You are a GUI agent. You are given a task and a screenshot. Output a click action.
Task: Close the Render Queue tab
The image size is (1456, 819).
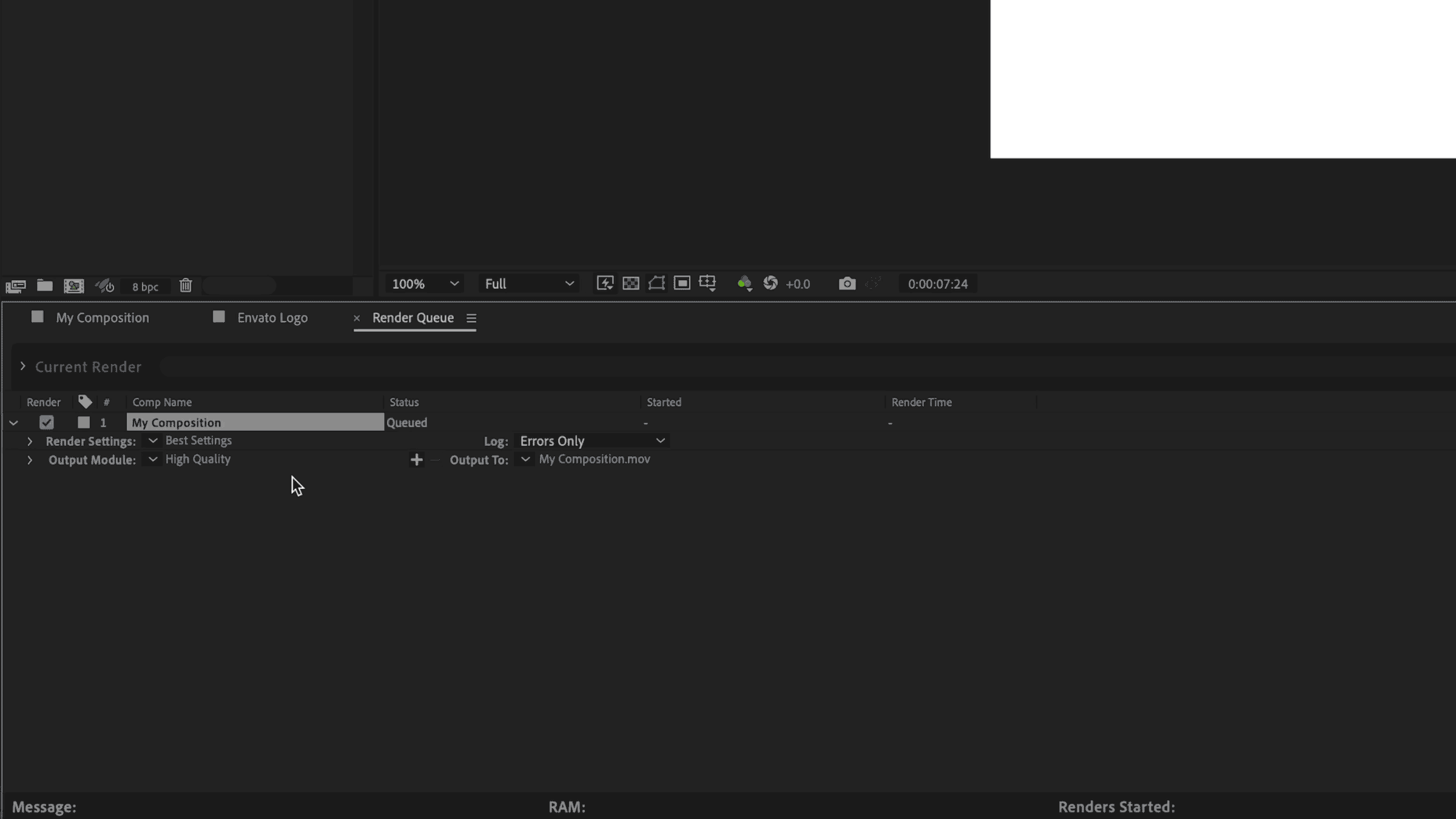click(357, 318)
